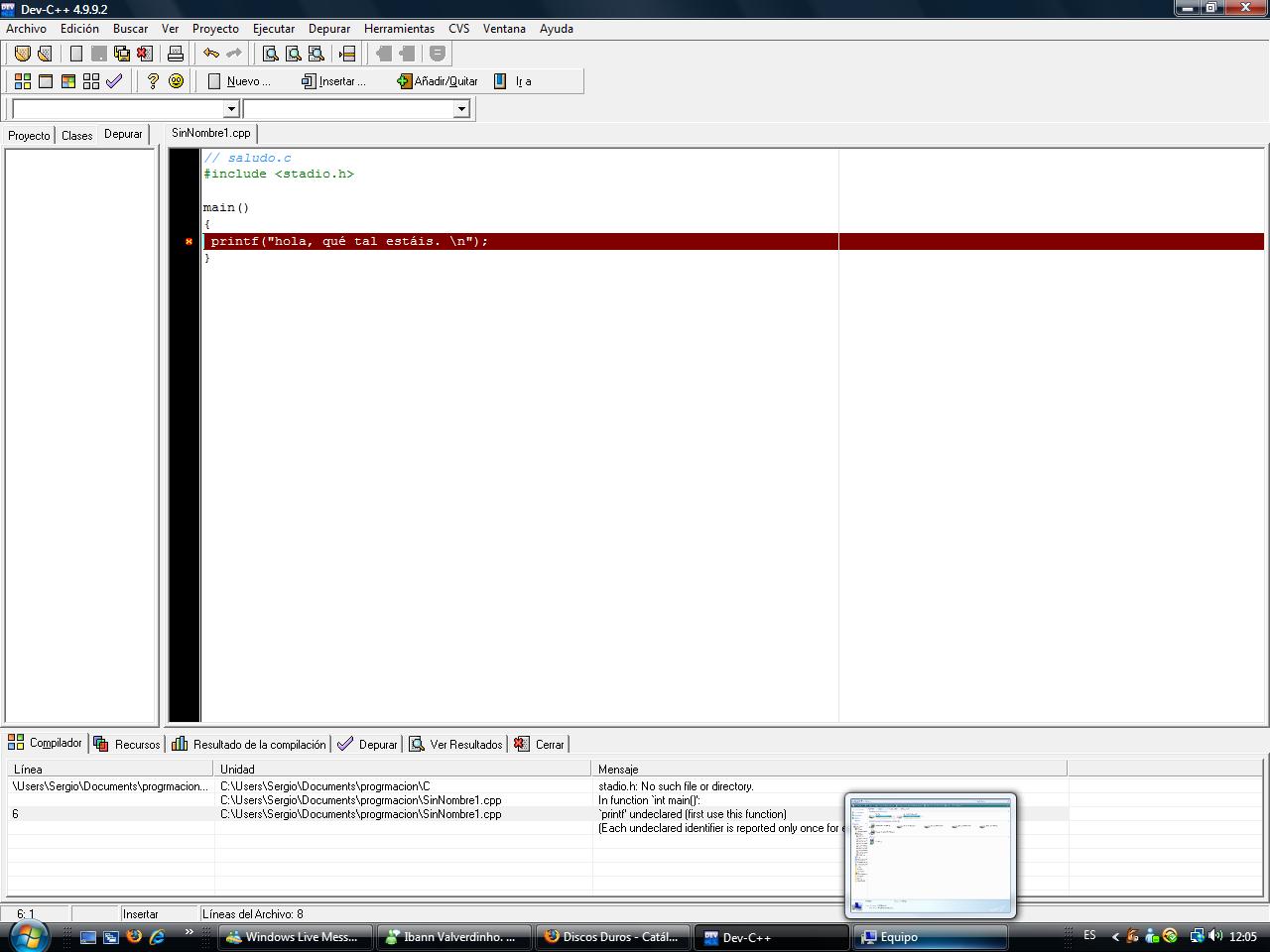Open the Archivo menu
This screenshot has height=952, width=1270.
coord(26,29)
